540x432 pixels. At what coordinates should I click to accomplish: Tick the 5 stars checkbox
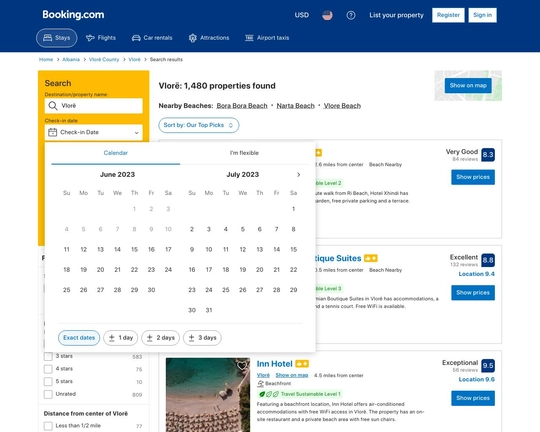[48, 382]
